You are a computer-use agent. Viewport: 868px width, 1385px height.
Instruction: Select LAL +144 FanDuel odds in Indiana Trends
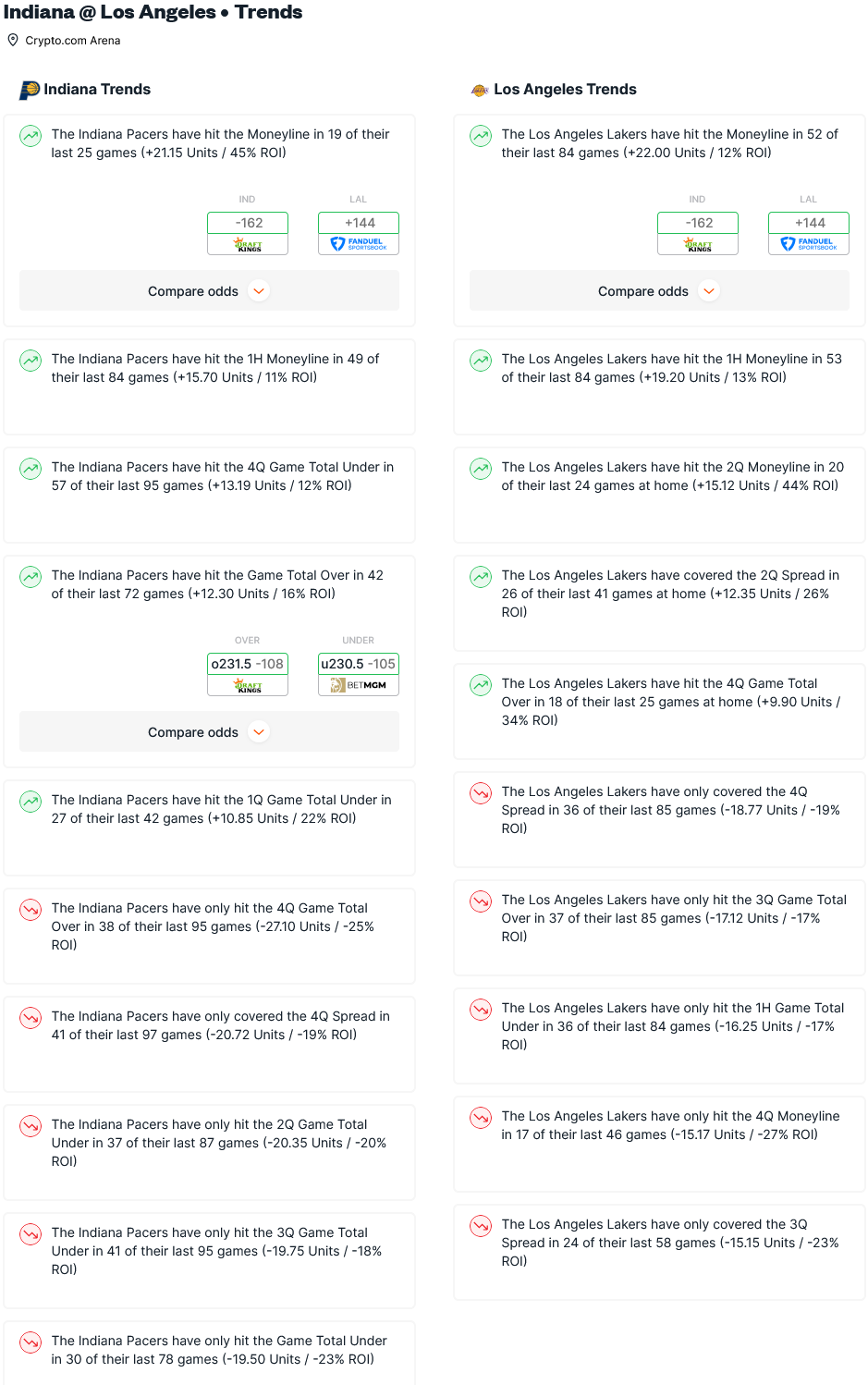tap(359, 233)
